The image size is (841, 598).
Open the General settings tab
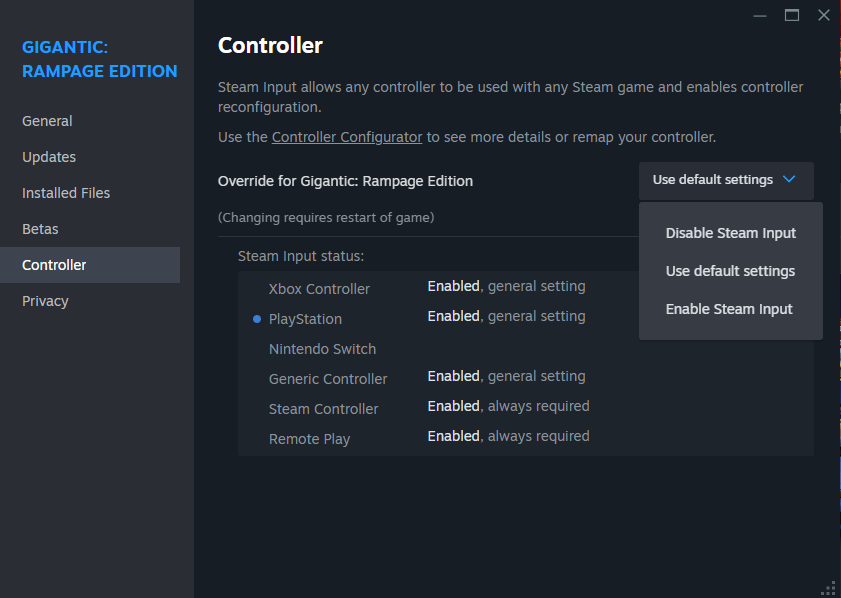pyautogui.click(x=47, y=121)
